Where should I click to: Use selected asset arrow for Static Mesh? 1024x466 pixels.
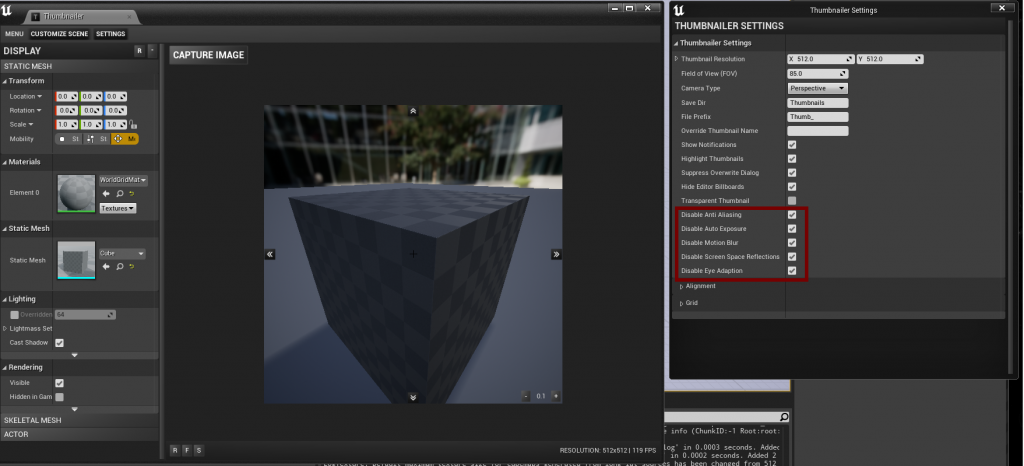[106, 267]
